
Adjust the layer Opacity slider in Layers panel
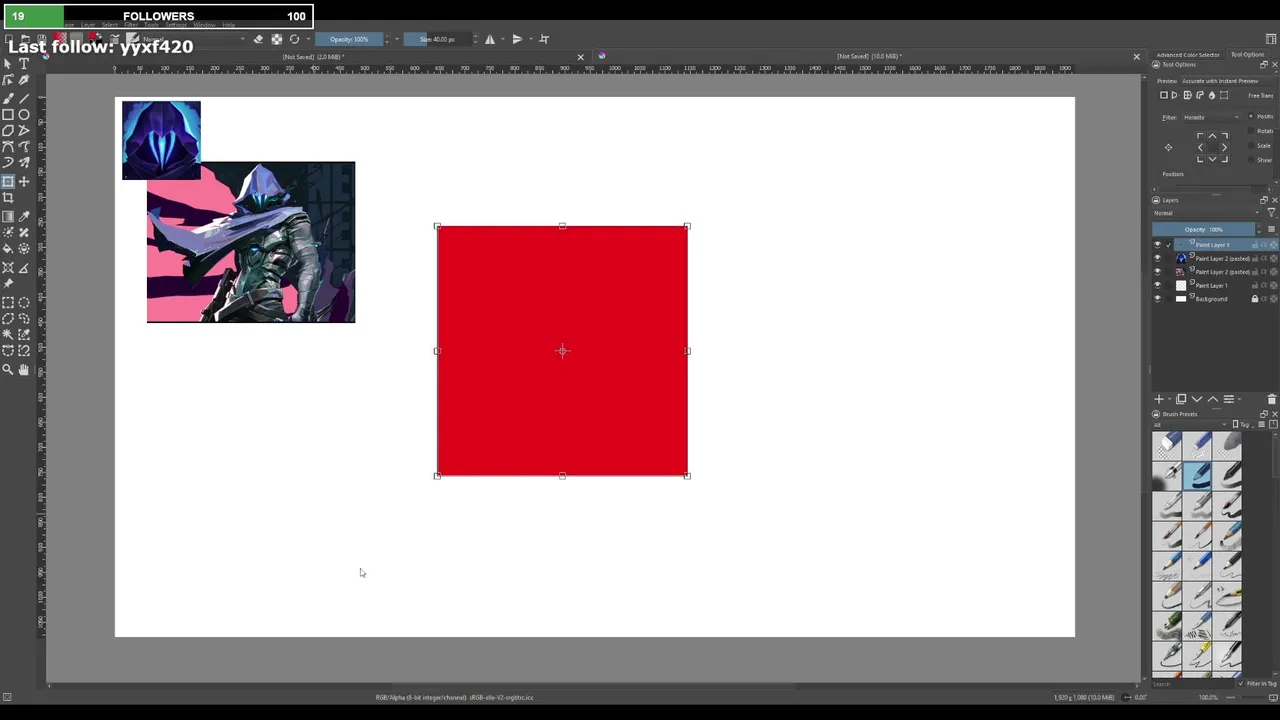(1204, 229)
